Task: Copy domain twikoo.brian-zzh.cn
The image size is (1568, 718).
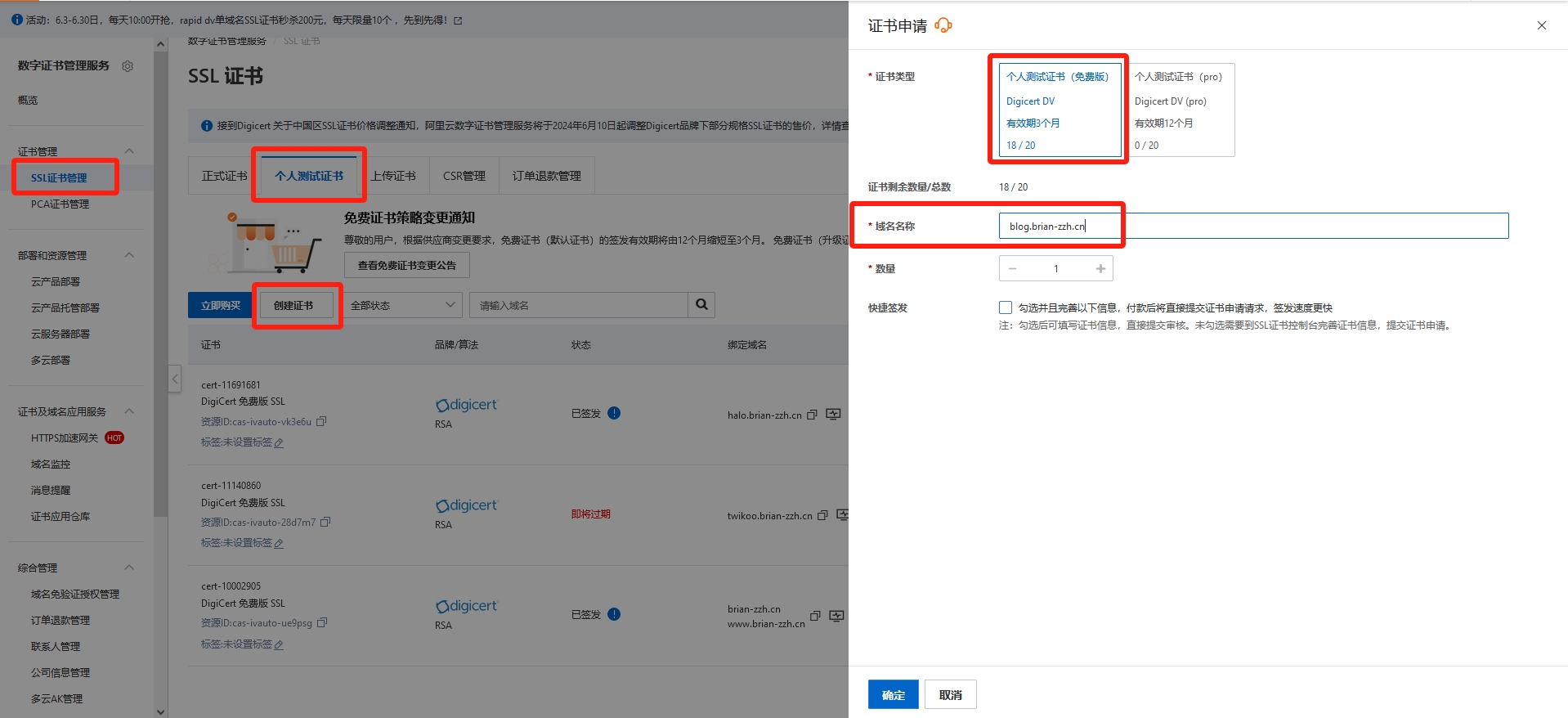Action: click(x=822, y=515)
